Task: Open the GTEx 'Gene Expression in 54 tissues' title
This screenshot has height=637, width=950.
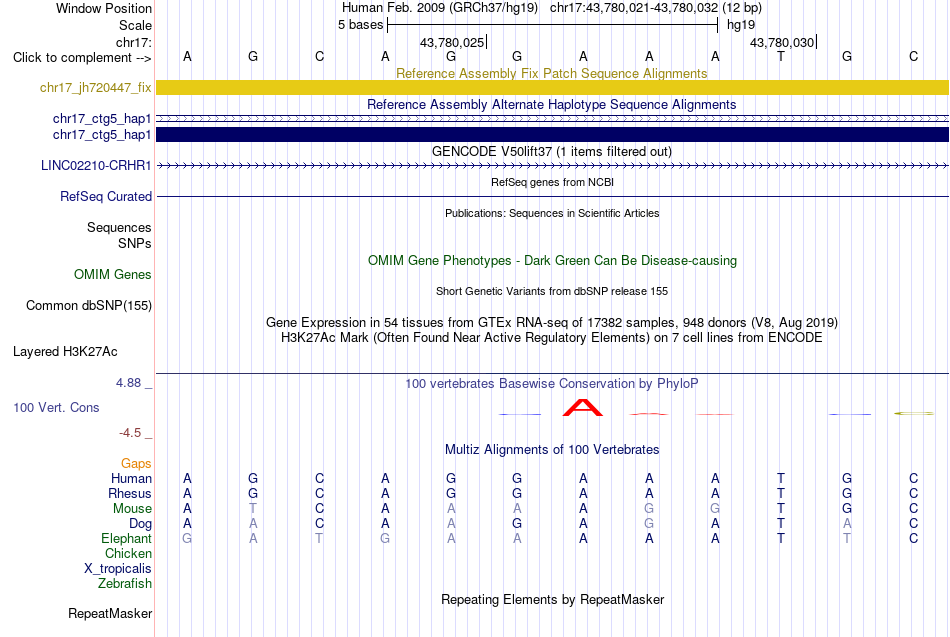Action: (x=552, y=322)
